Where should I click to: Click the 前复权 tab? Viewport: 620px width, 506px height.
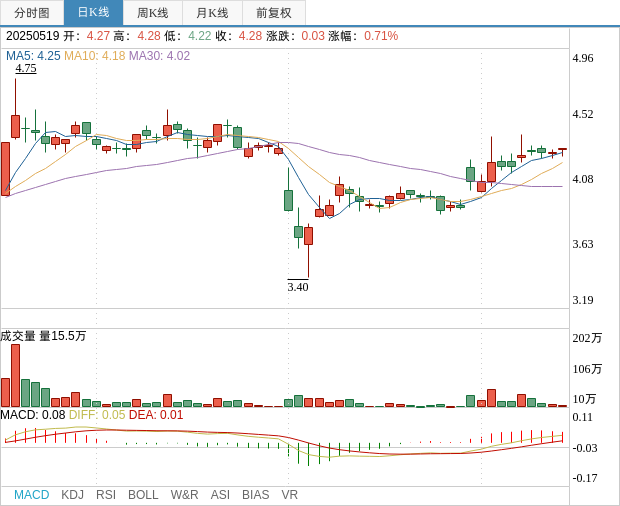pyautogui.click(x=274, y=13)
